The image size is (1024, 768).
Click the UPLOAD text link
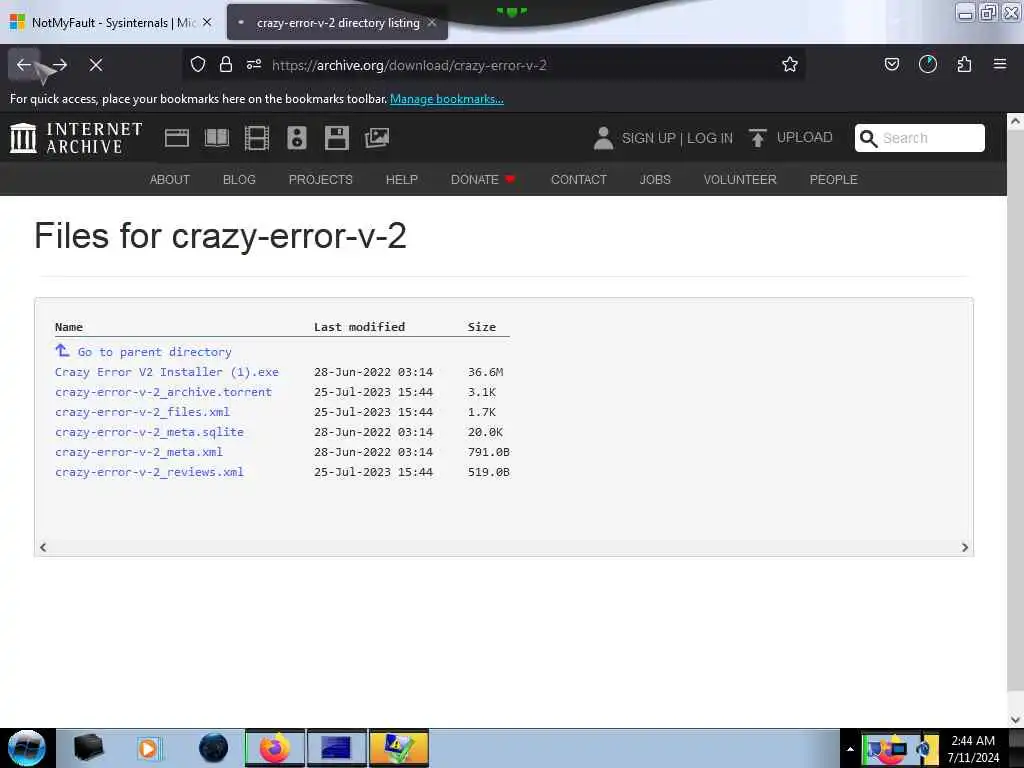(805, 137)
